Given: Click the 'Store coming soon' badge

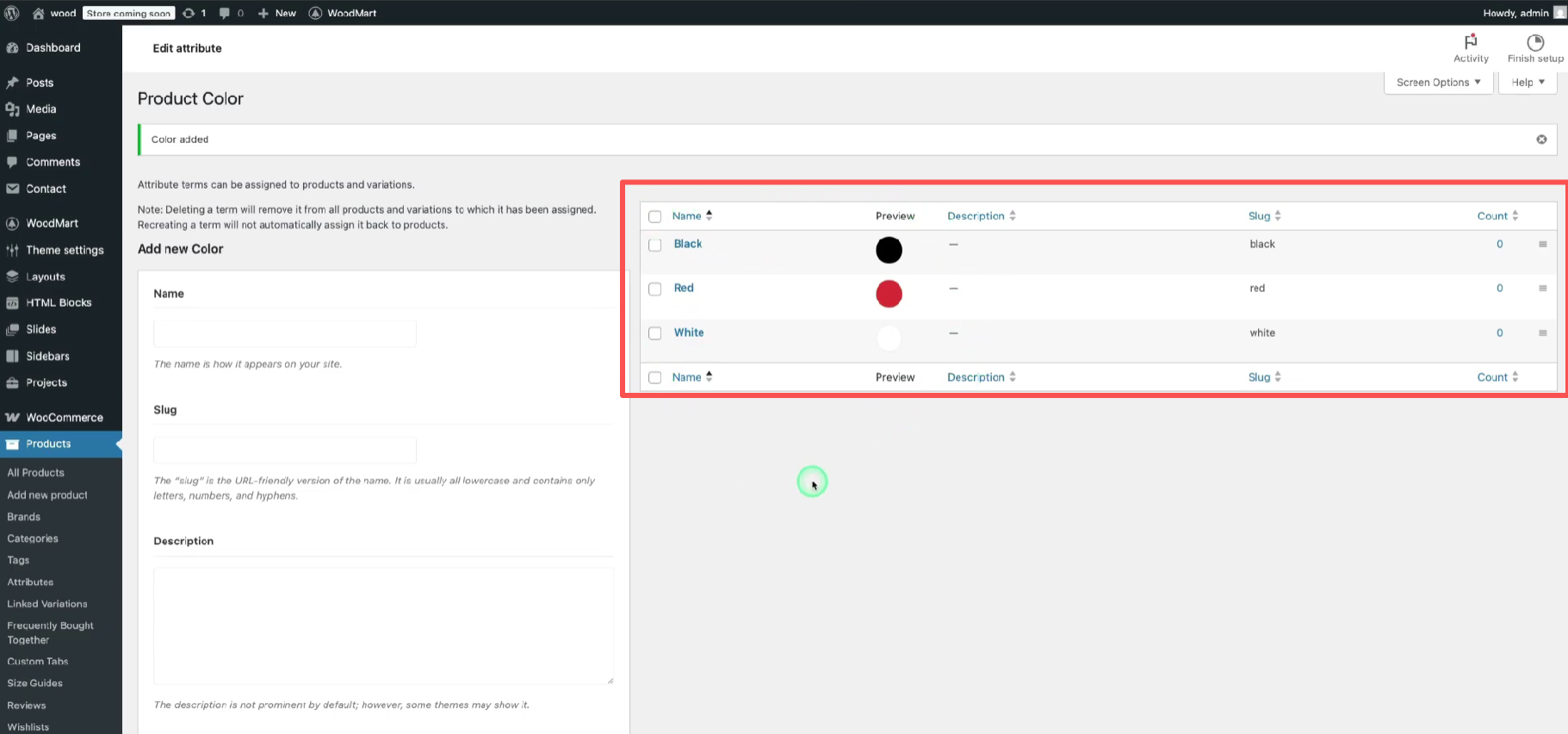Looking at the screenshot, I should point(129,13).
